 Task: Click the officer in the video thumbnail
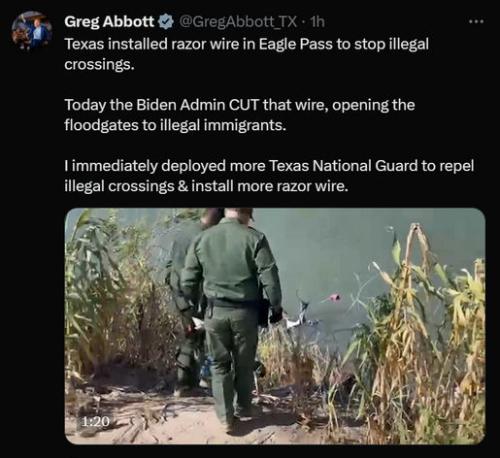tap(232, 317)
